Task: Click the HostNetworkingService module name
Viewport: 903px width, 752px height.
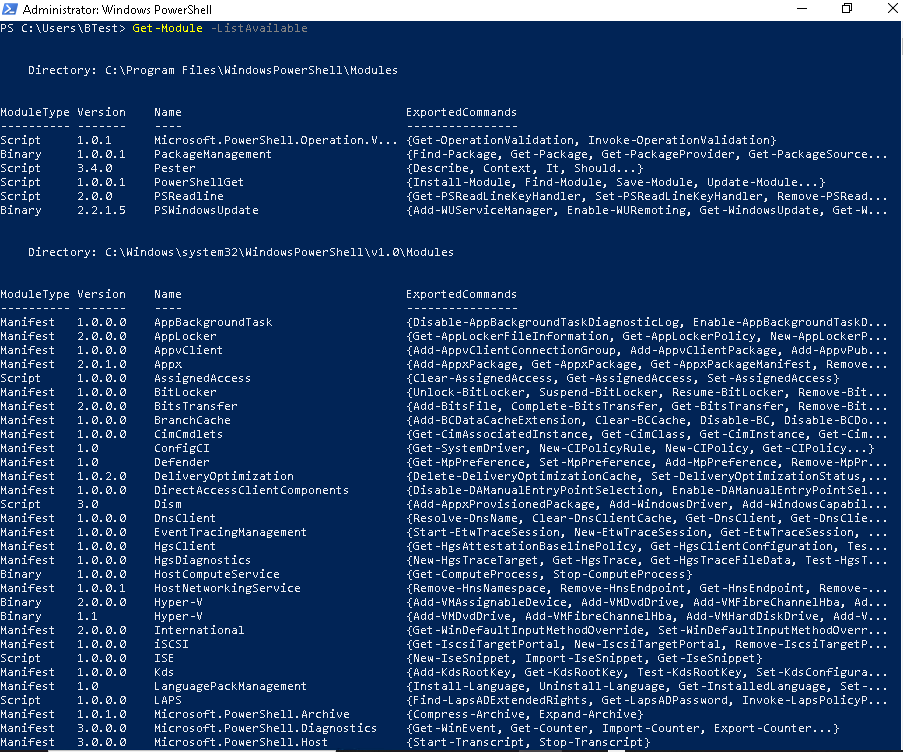Action: (227, 588)
